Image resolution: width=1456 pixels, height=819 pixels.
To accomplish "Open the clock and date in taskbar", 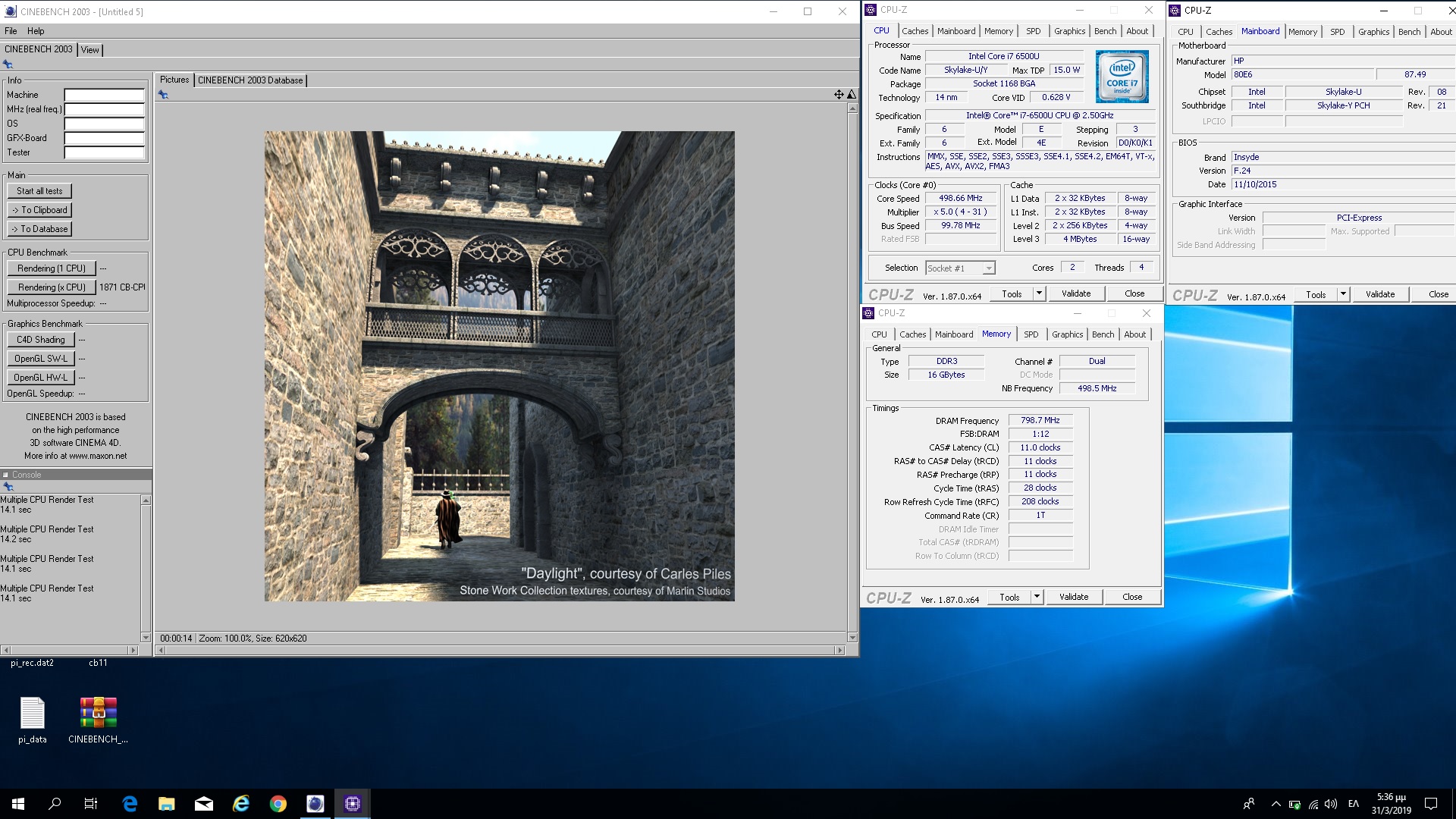I will [x=1391, y=804].
